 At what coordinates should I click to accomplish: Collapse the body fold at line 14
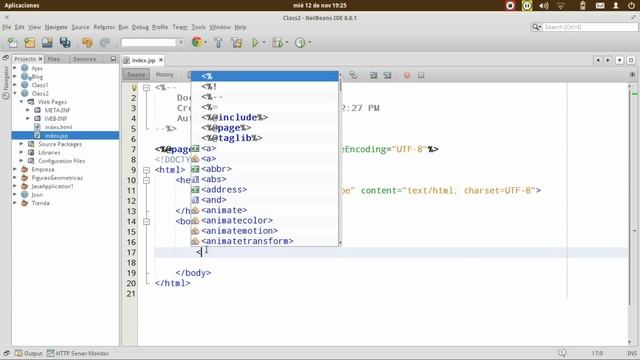147,221
